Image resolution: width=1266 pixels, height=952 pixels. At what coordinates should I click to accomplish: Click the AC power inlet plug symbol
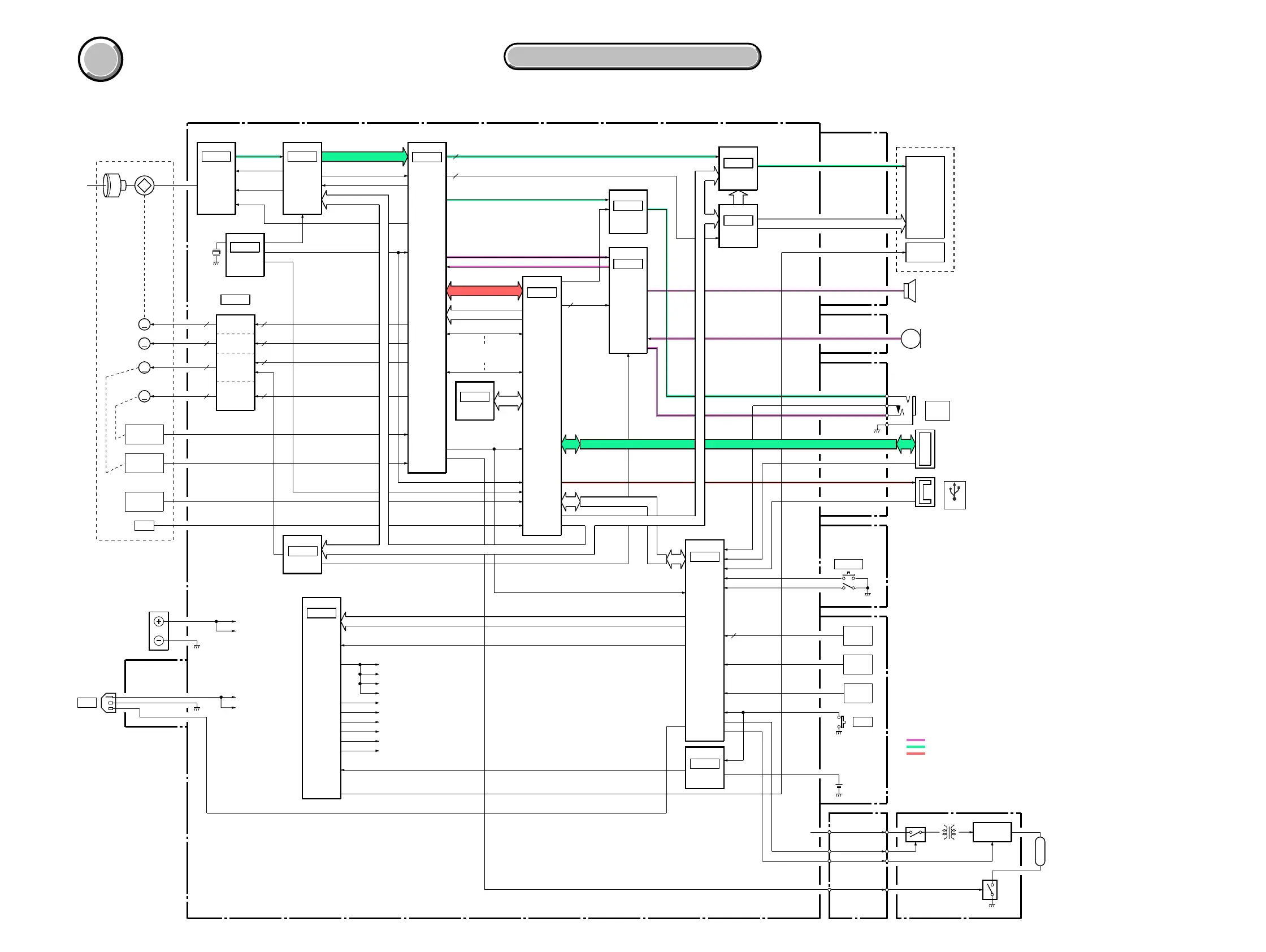click(109, 702)
